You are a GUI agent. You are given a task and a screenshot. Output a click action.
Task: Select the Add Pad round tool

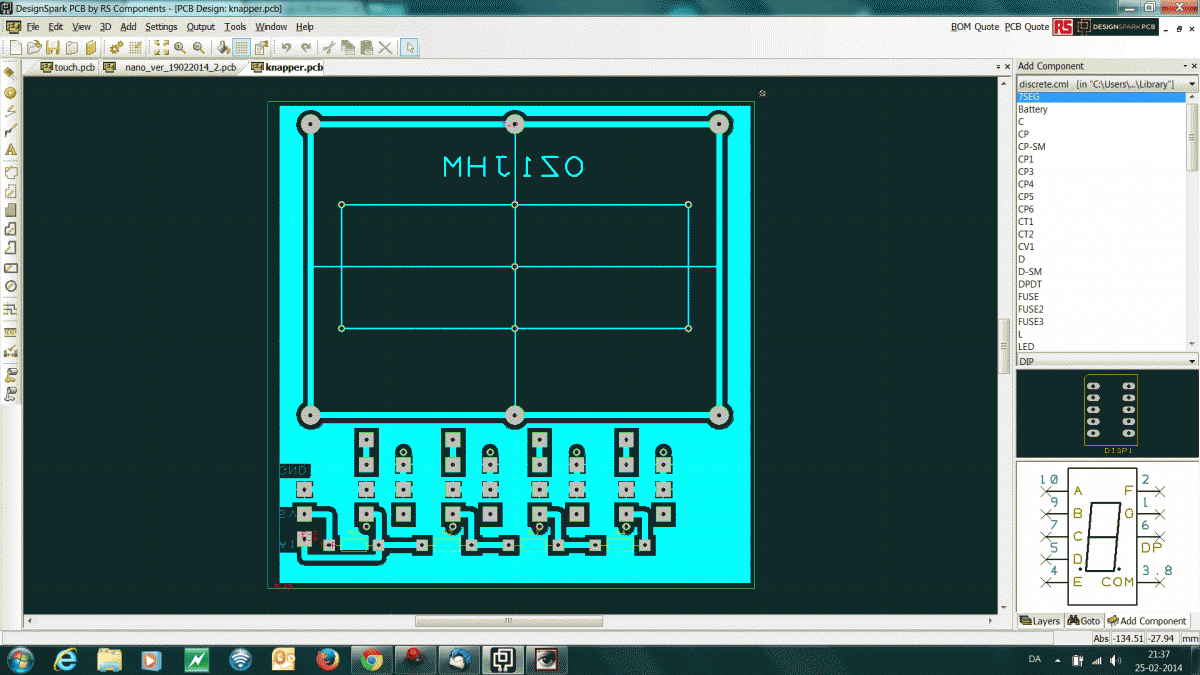pyautogui.click(x=11, y=92)
